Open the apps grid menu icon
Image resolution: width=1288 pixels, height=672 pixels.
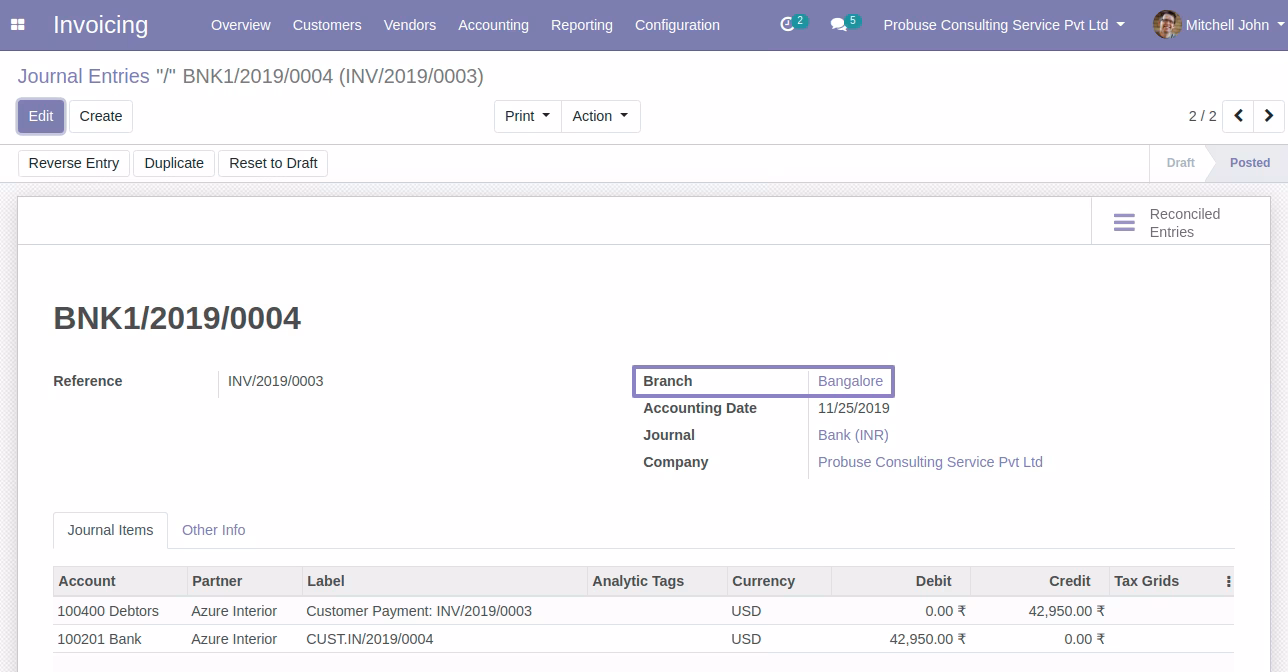point(18,25)
